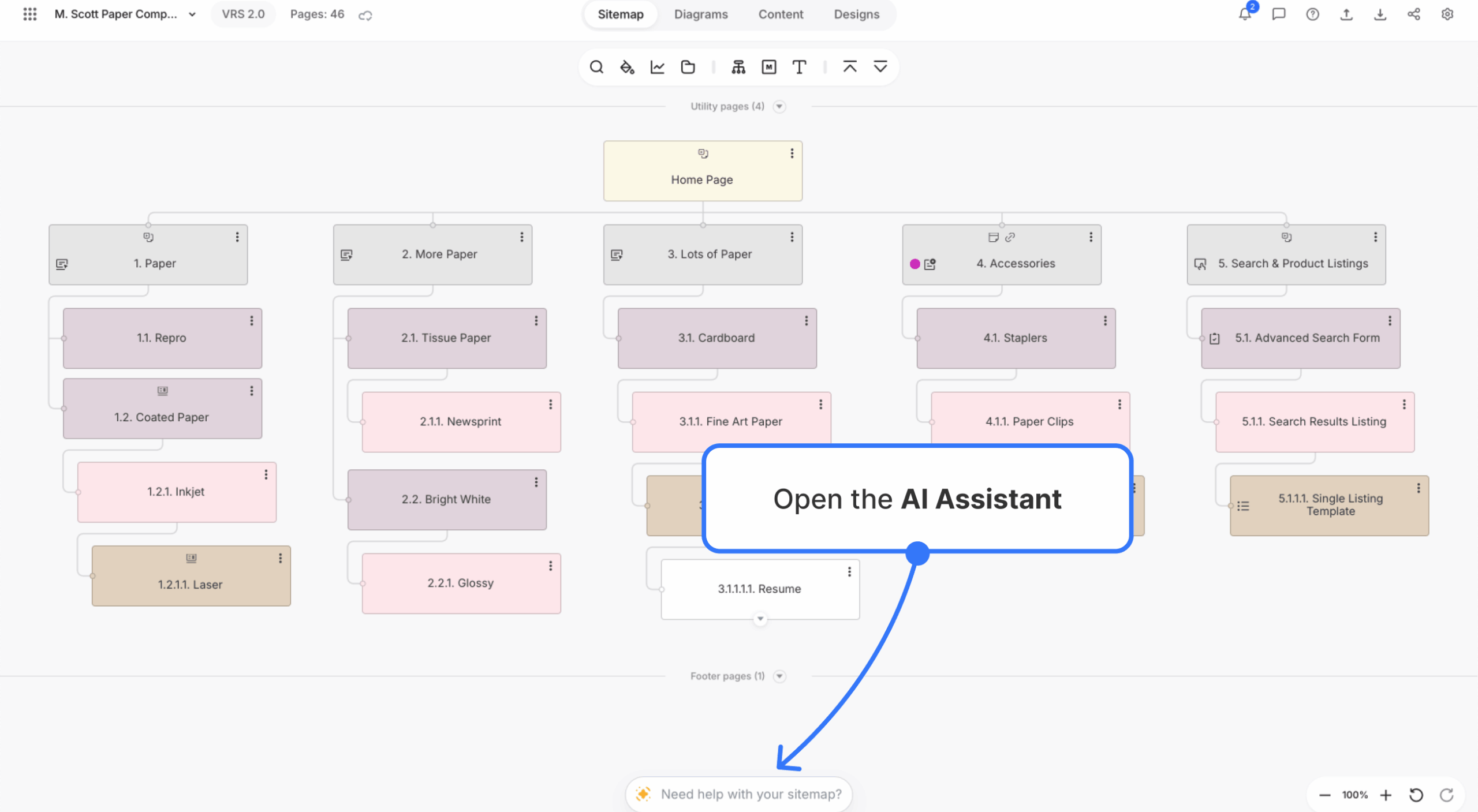The height and width of the screenshot is (812, 1478).
Task: Select the Home Page card
Action: [x=703, y=171]
